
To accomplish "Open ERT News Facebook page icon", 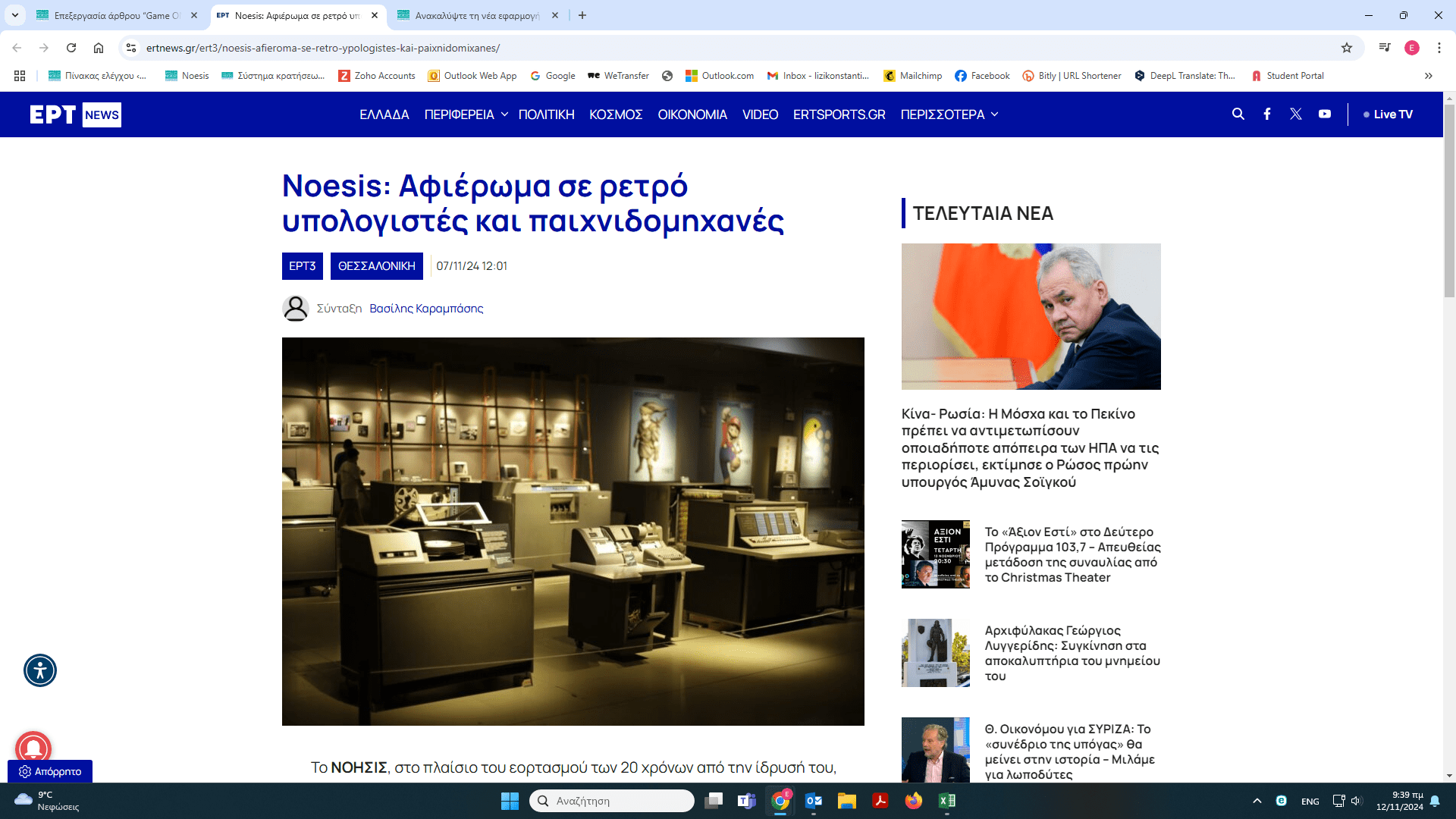I will [x=1266, y=115].
